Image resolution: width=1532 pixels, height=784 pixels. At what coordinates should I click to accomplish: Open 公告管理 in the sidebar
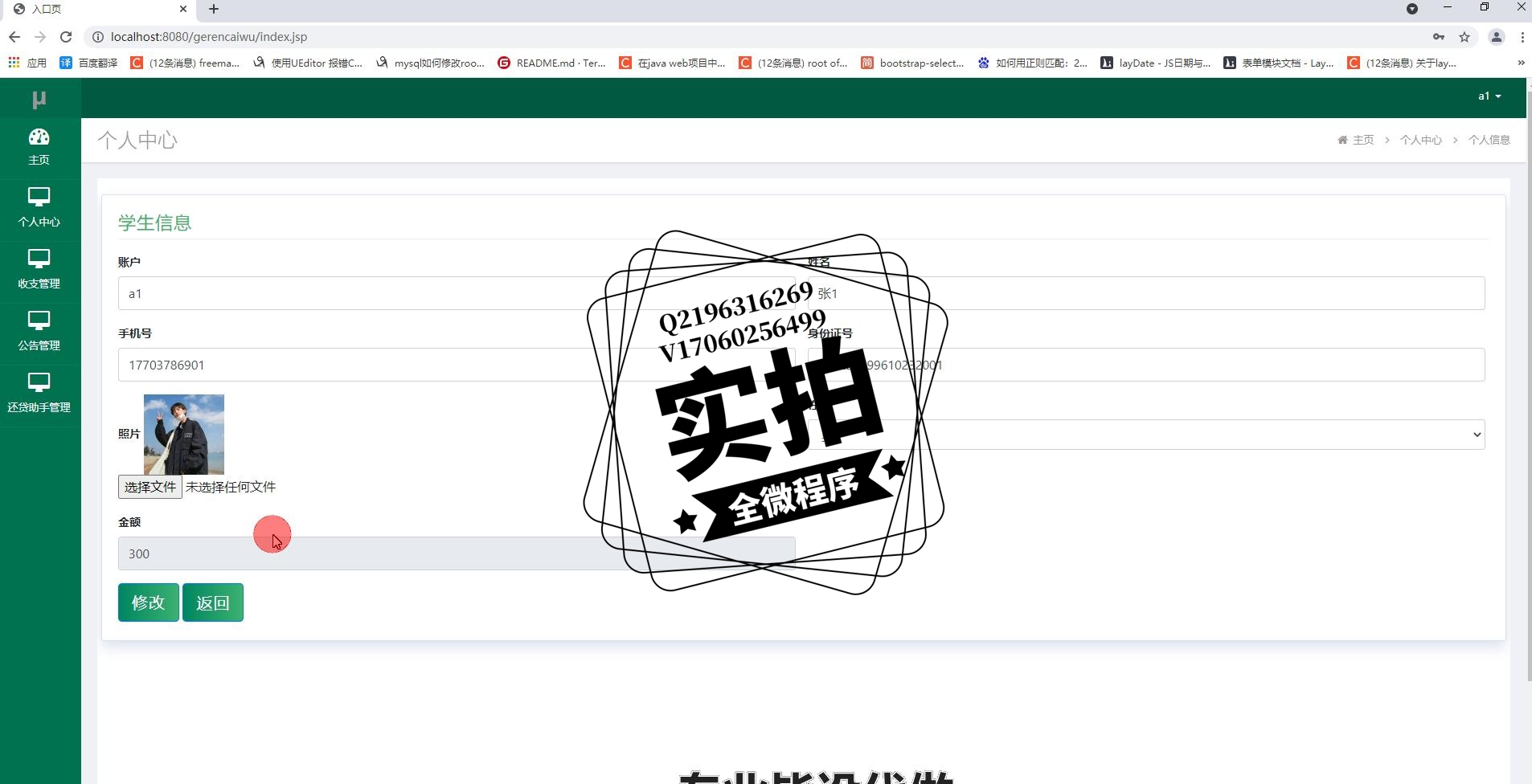pyautogui.click(x=39, y=333)
